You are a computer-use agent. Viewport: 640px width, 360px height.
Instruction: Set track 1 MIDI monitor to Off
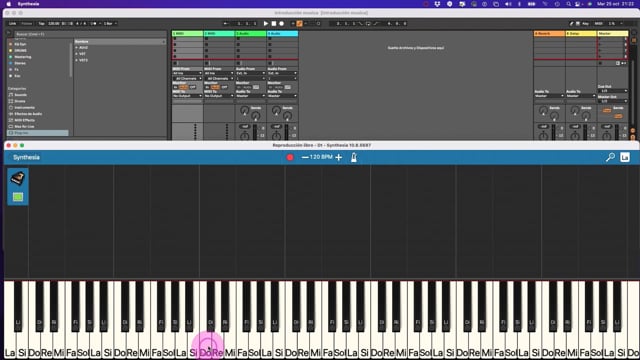coord(193,87)
